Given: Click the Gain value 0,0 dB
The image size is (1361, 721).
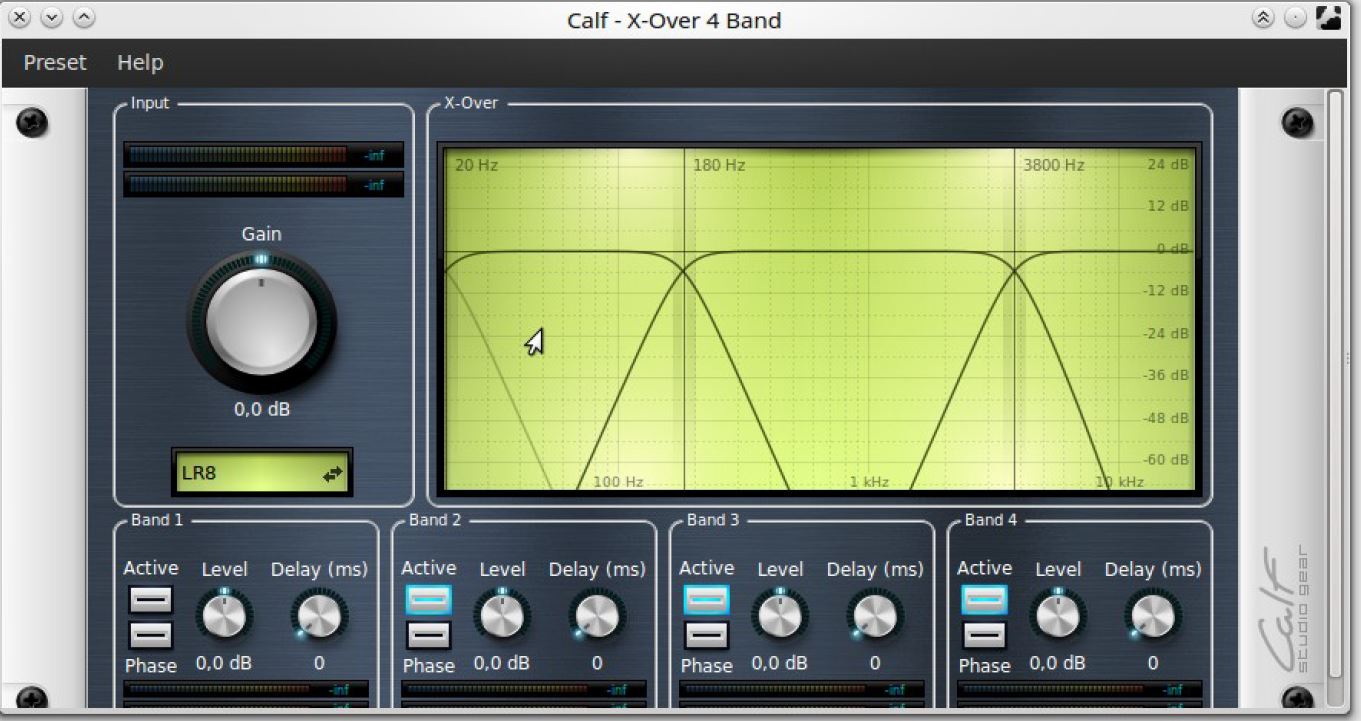Looking at the screenshot, I should (262, 409).
